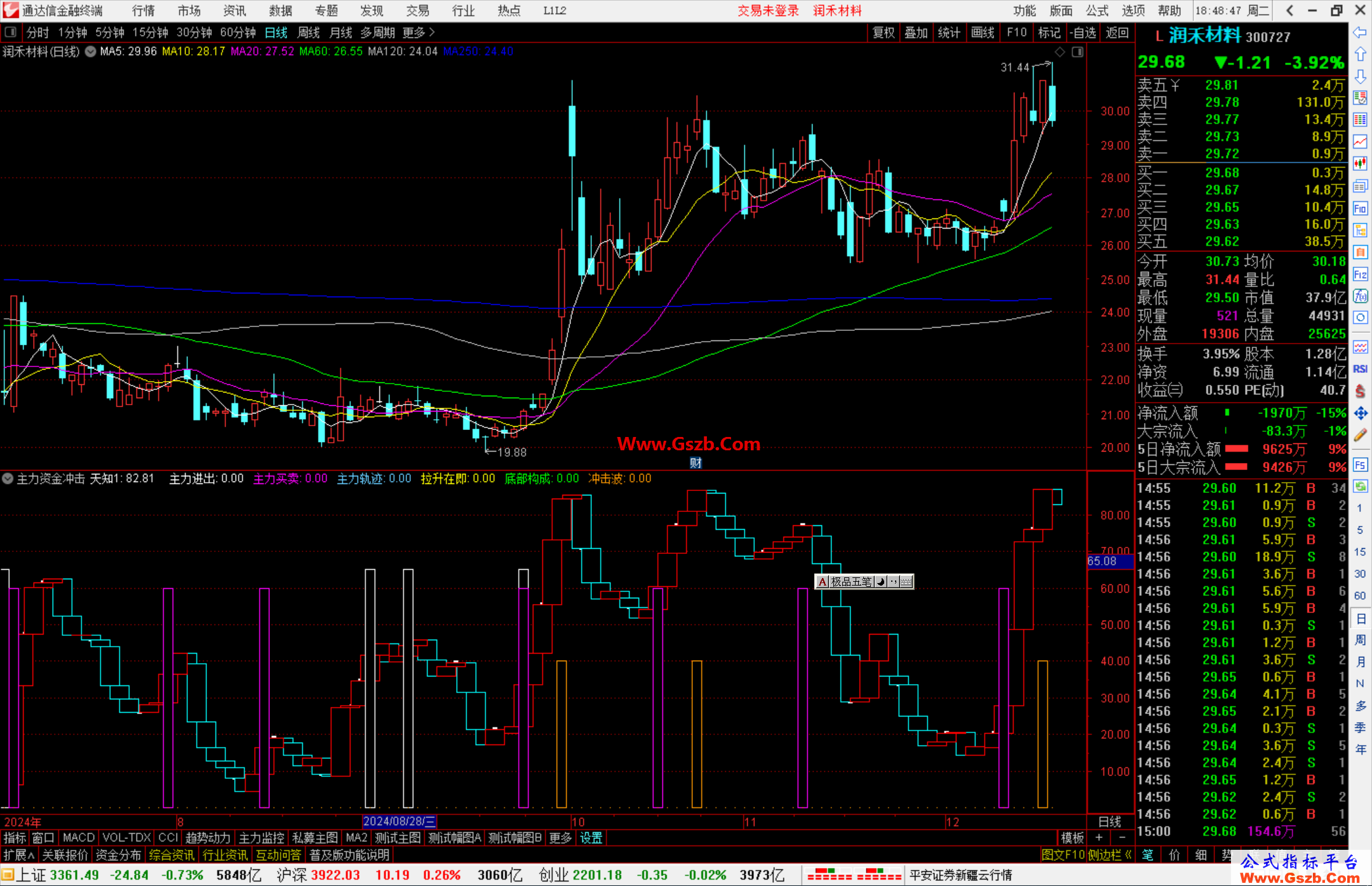Open the 模板 template dropdown
The image size is (1372, 886).
pos(1072,838)
